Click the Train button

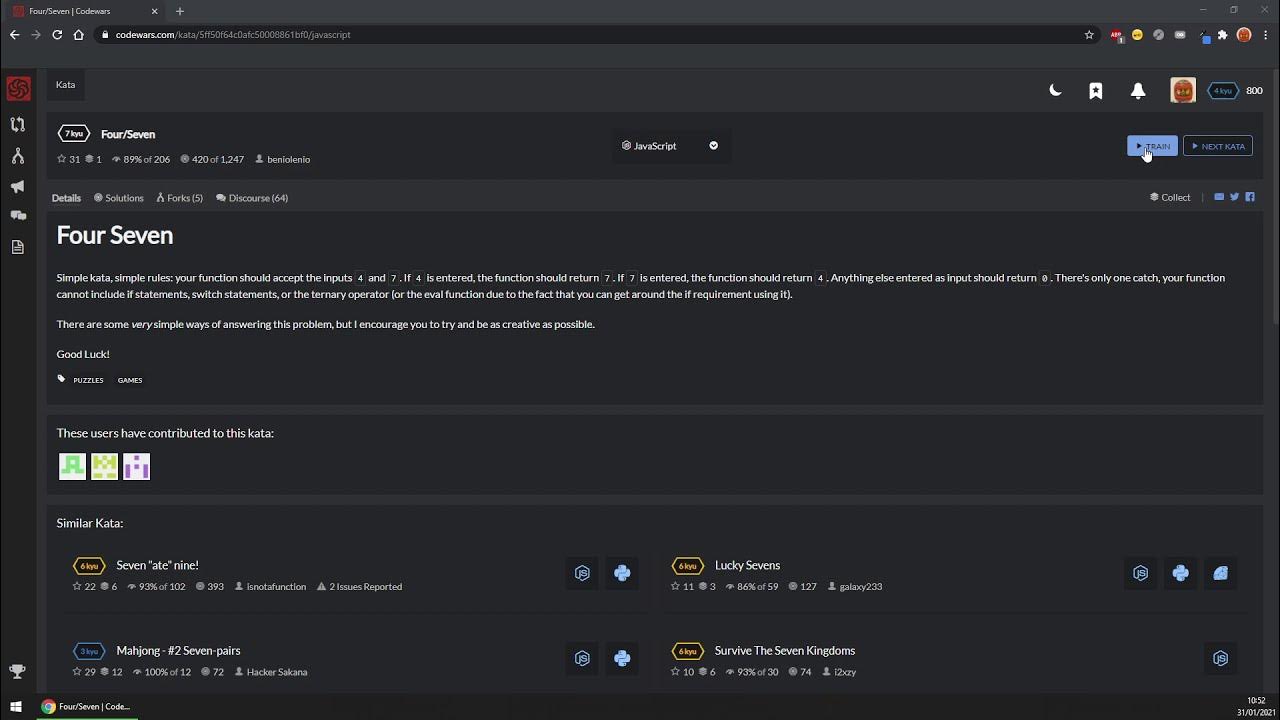[x=1152, y=146]
